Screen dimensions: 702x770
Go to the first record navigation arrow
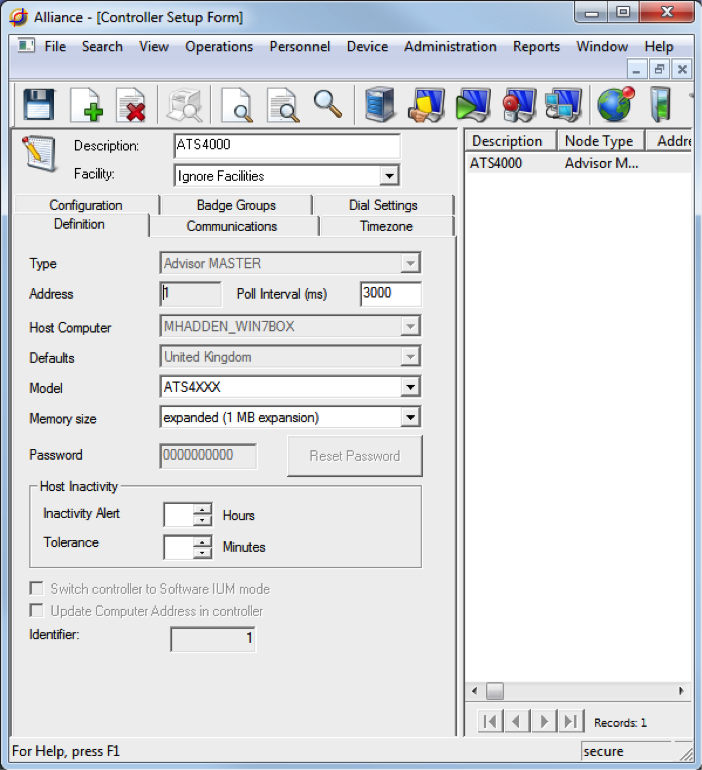pos(490,721)
